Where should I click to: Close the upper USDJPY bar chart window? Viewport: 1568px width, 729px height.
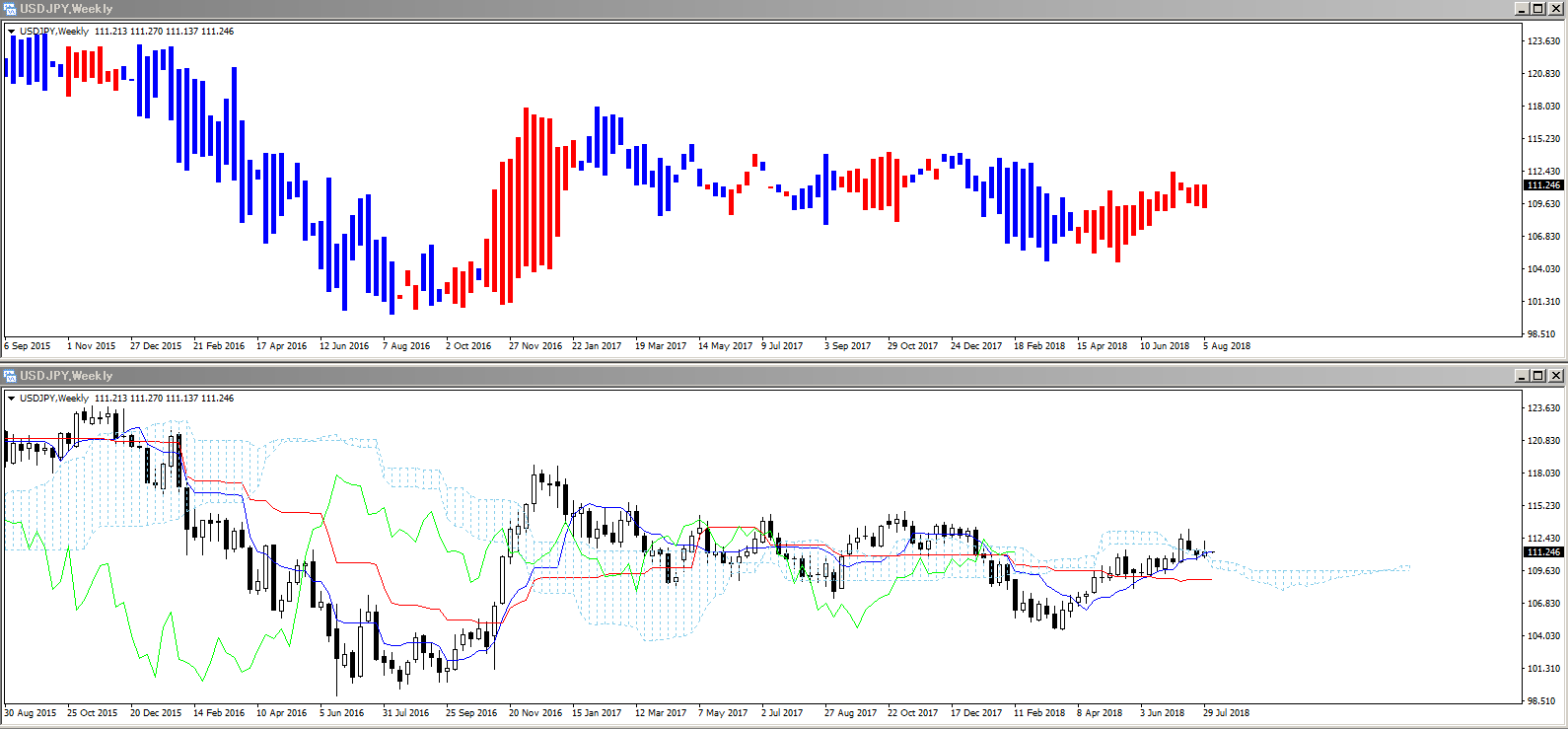pos(1556,9)
